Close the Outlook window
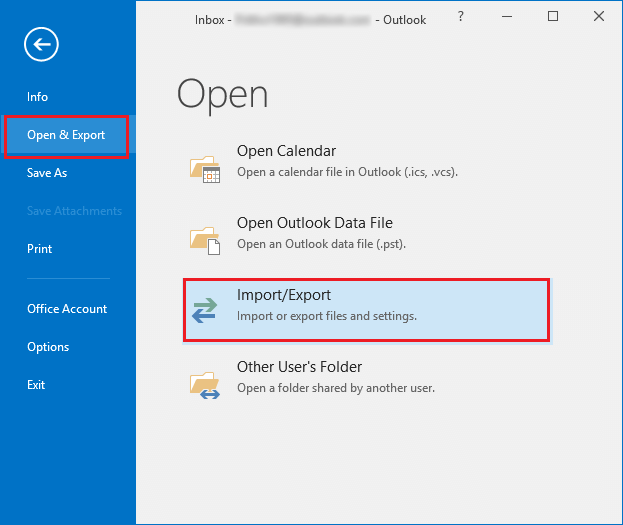The image size is (623, 525). pyautogui.click(x=598, y=18)
